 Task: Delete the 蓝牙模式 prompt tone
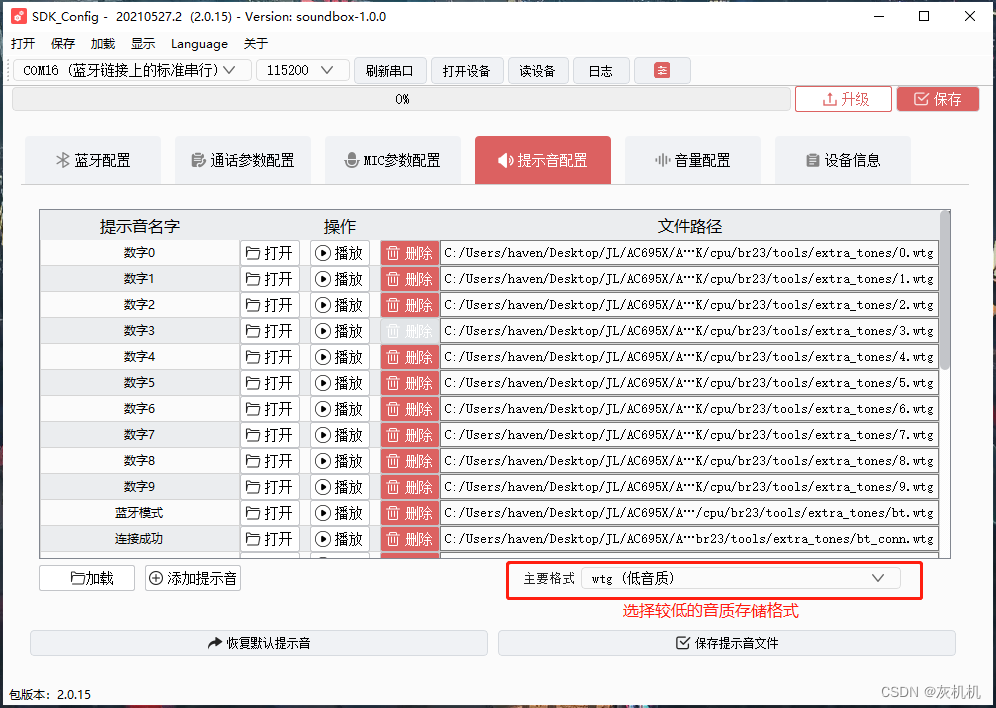tap(409, 512)
